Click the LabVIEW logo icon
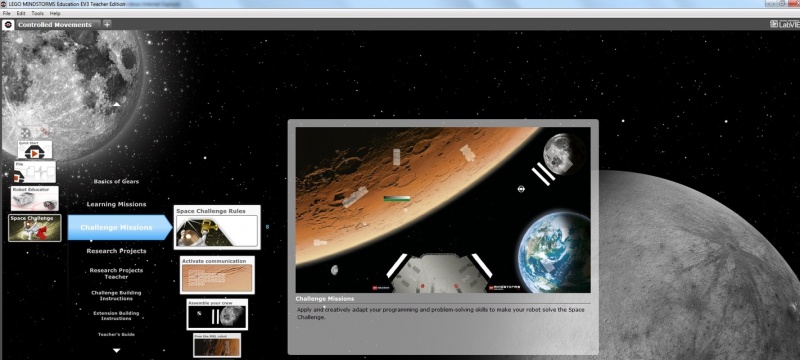Image resolution: width=800 pixels, height=360 pixels. [x=785, y=24]
